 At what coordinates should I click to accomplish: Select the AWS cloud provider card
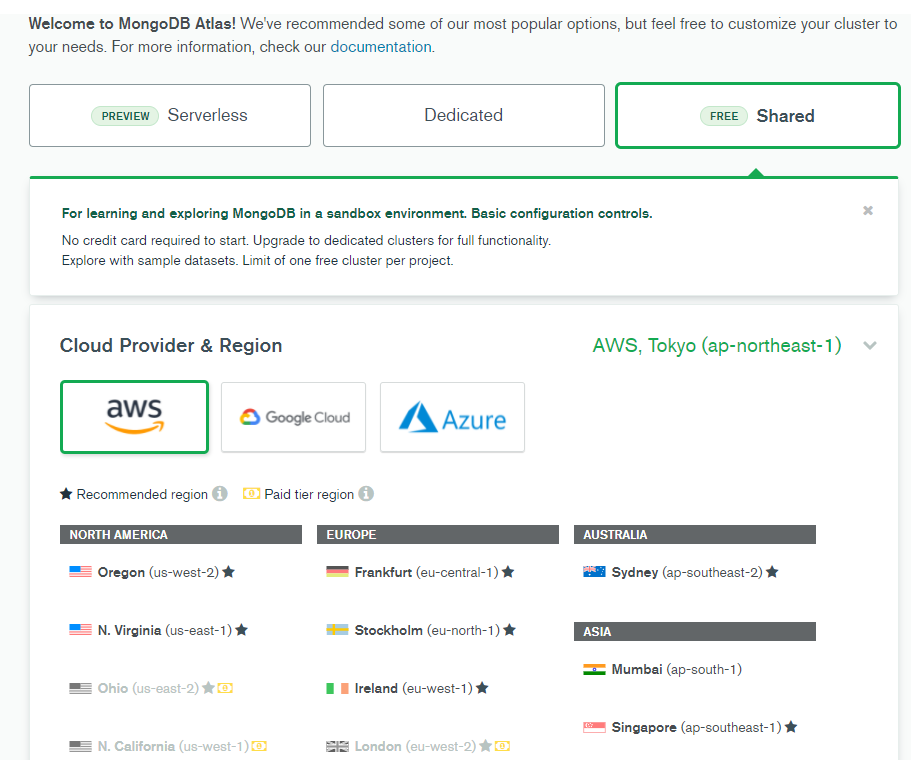(x=134, y=417)
